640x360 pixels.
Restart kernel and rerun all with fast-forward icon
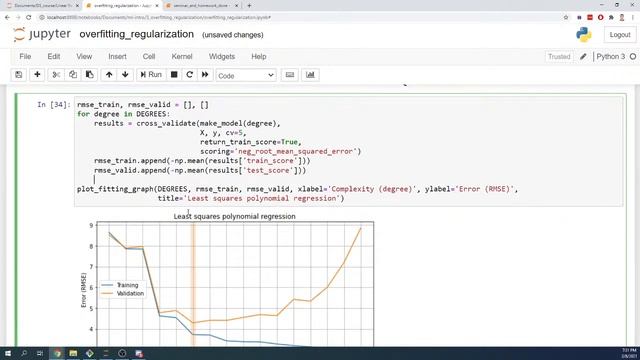click(205, 75)
